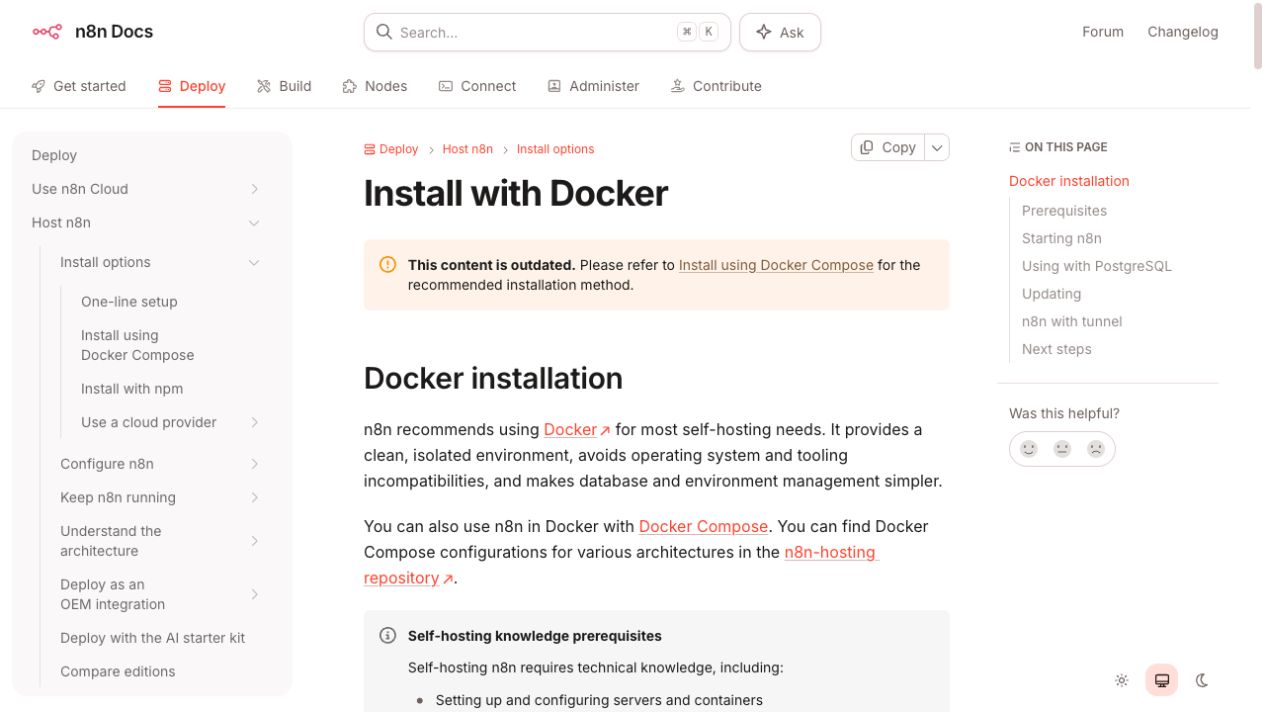Screen dimensions: 1265x712
Task: Switch to system theme monitor icon
Action: coord(1162,680)
